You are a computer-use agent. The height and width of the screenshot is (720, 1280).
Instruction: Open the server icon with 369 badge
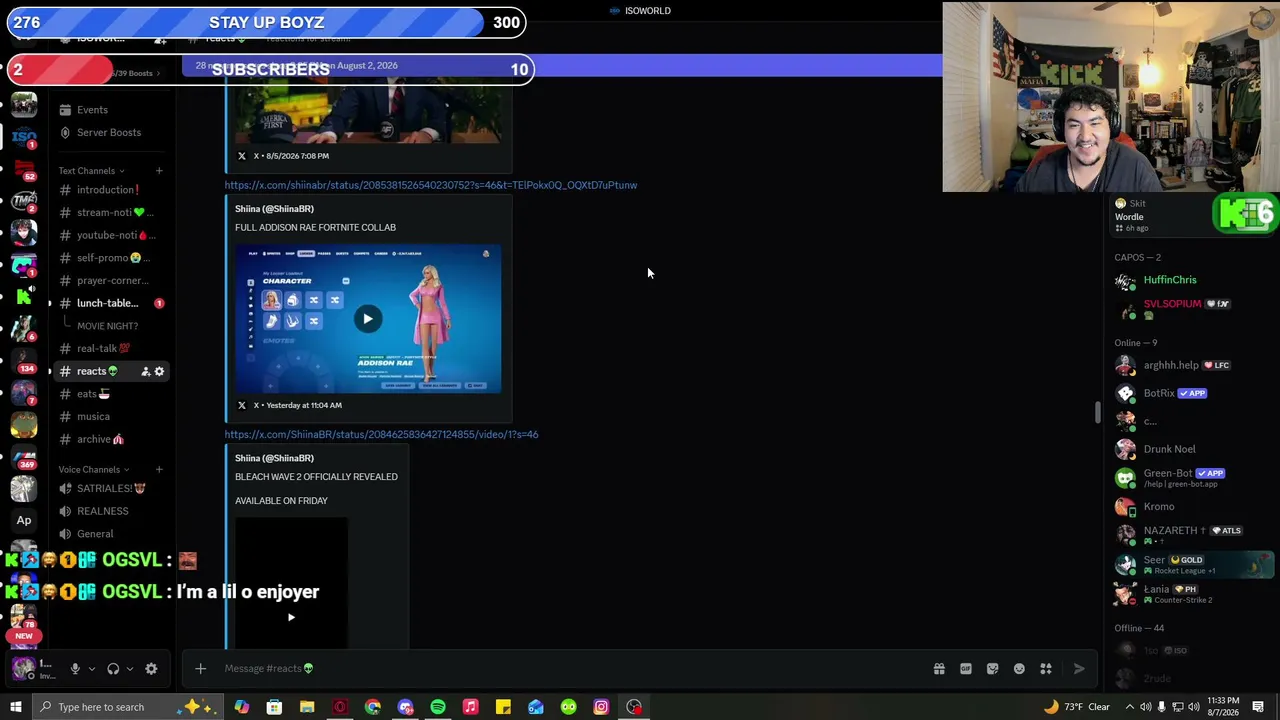(x=24, y=456)
